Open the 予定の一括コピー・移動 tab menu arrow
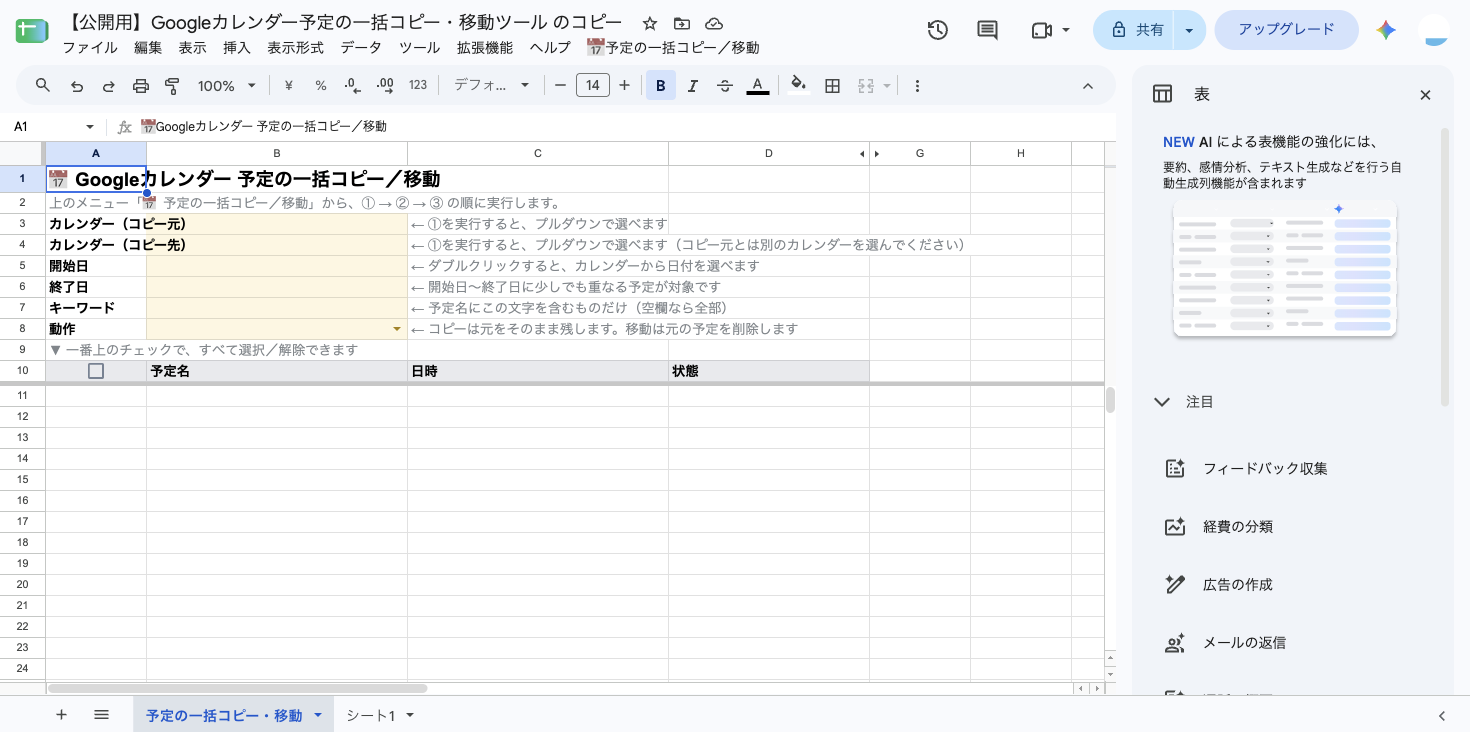1470x732 pixels. tap(318, 715)
